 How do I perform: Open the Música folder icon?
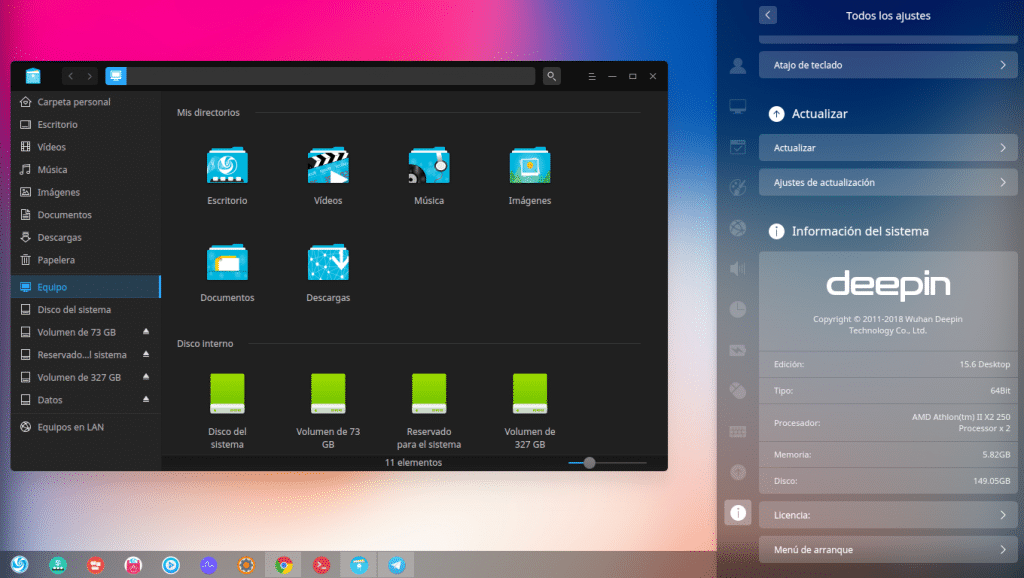(429, 166)
